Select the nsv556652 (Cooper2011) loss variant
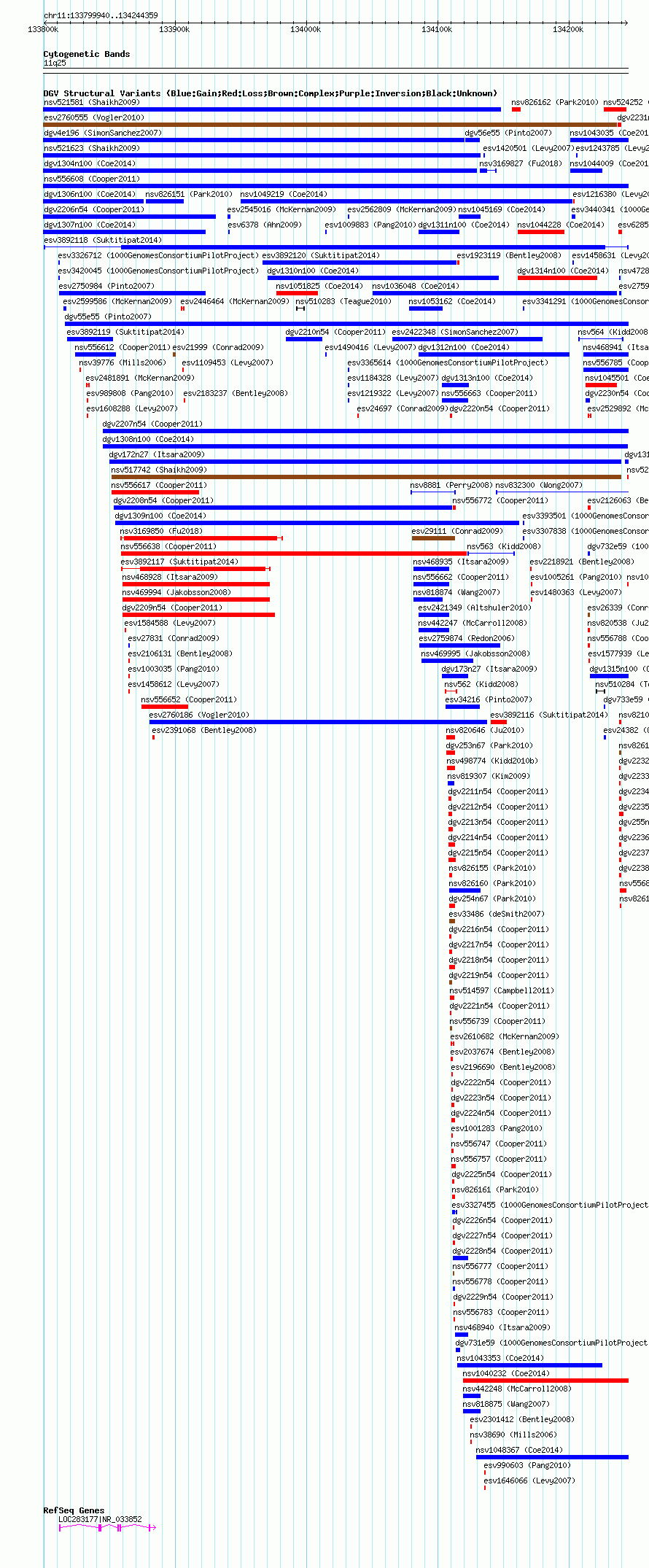This screenshot has width=649, height=1568. (x=165, y=707)
